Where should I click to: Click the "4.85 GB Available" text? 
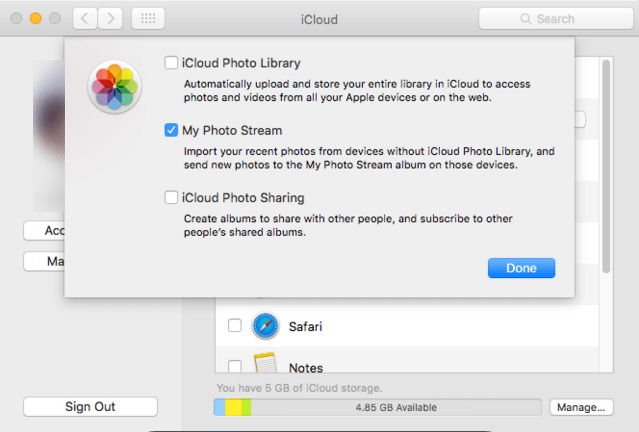(x=396, y=407)
